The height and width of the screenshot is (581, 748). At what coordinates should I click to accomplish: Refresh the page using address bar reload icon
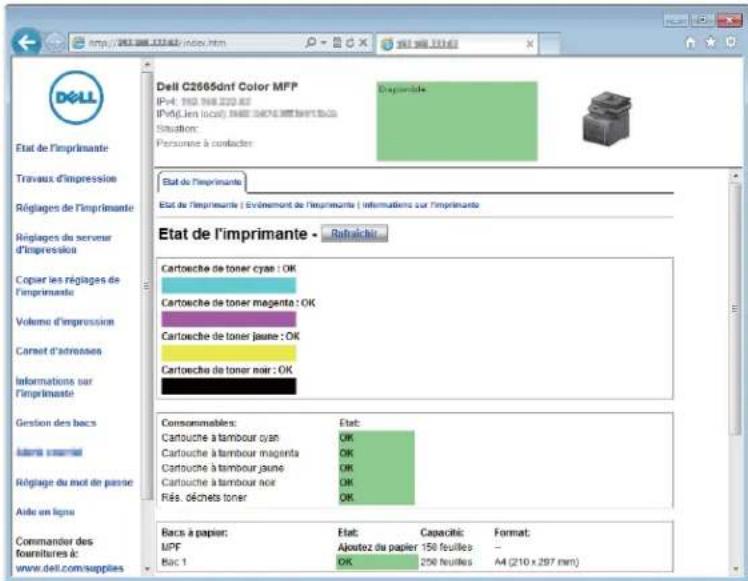(350, 42)
